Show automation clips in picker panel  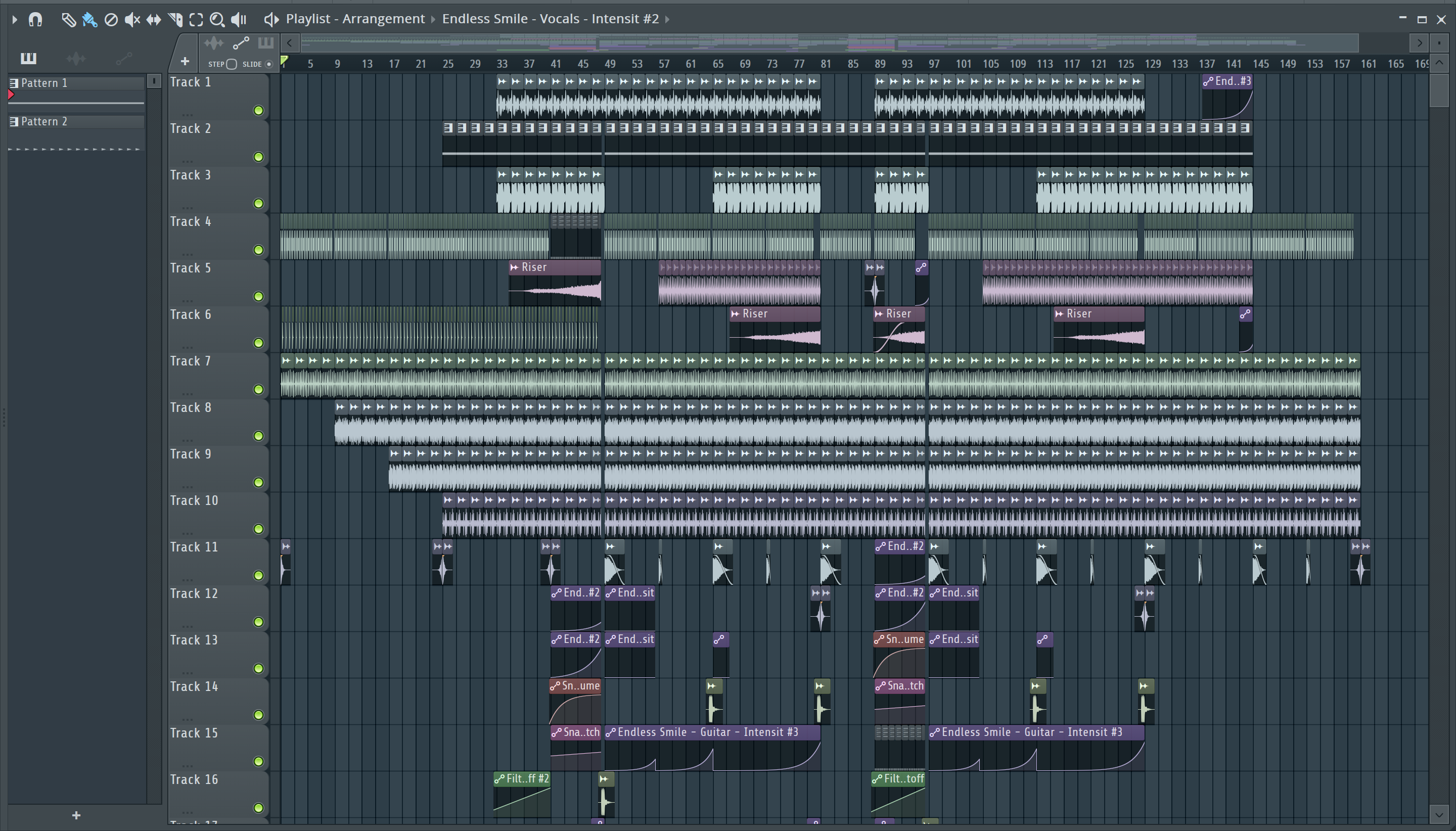124,58
